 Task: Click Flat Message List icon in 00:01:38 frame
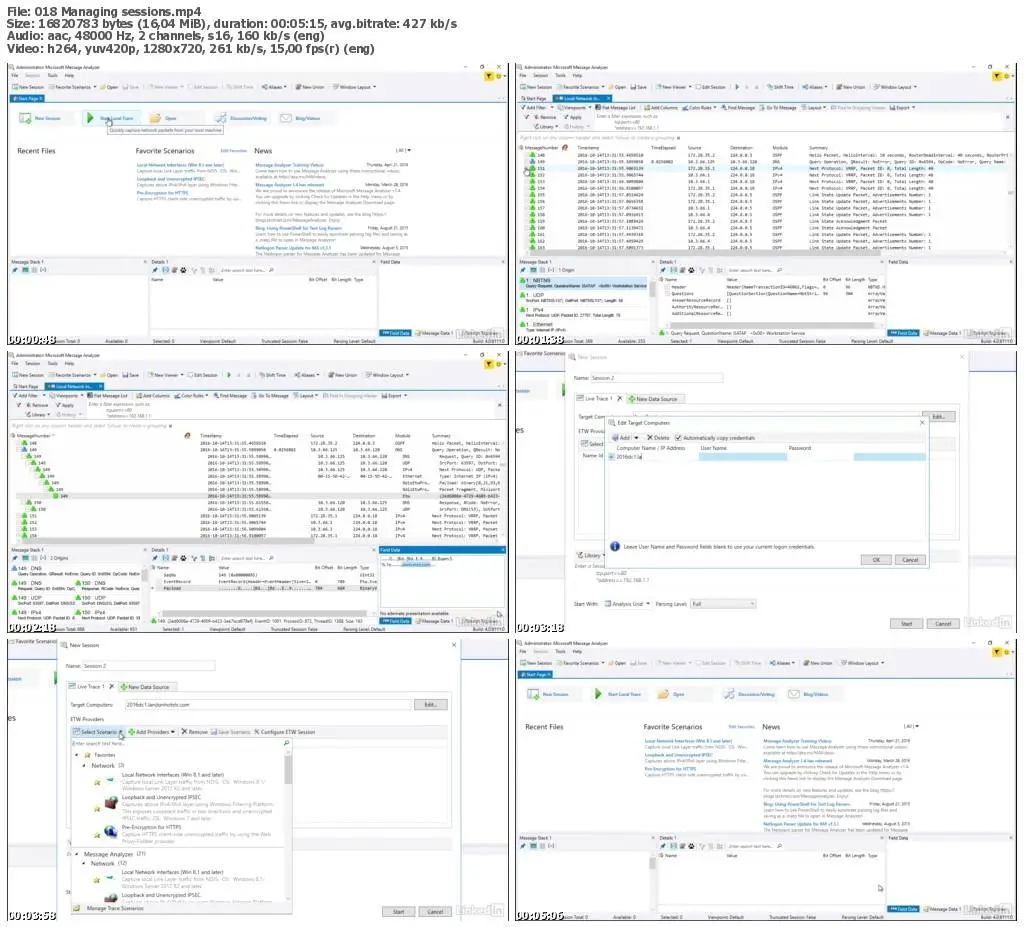pos(598,107)
